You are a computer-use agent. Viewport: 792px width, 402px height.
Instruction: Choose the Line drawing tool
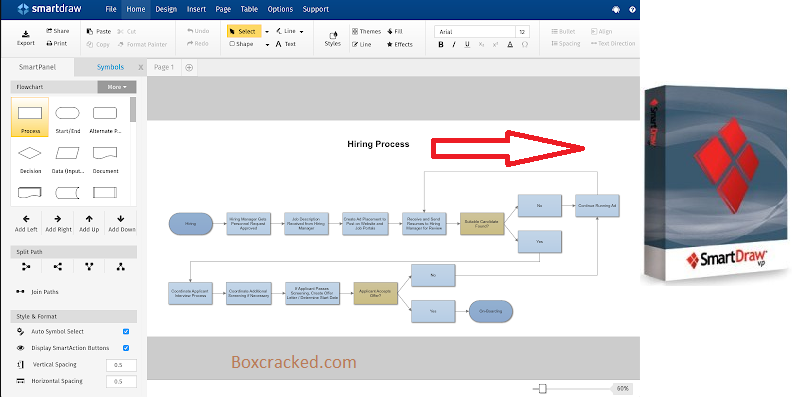point(286,31)
